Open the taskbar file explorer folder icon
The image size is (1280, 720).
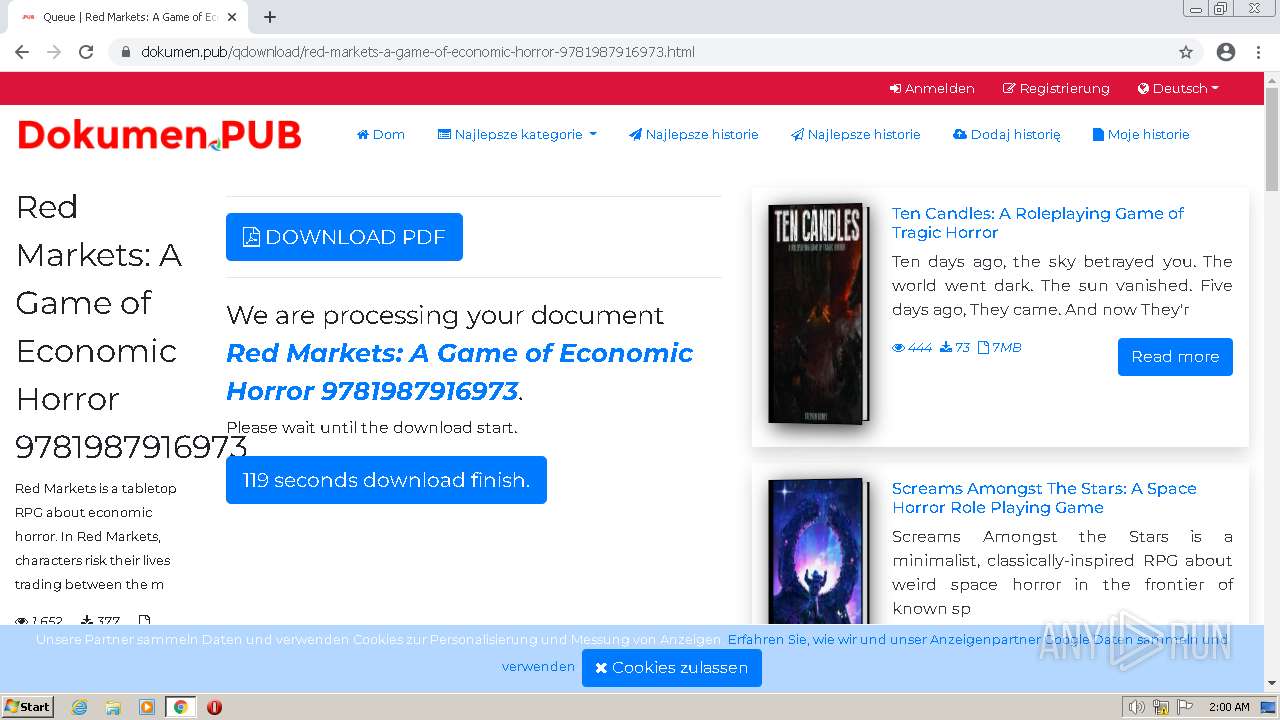pyautogui.click(x=113, y=707)
